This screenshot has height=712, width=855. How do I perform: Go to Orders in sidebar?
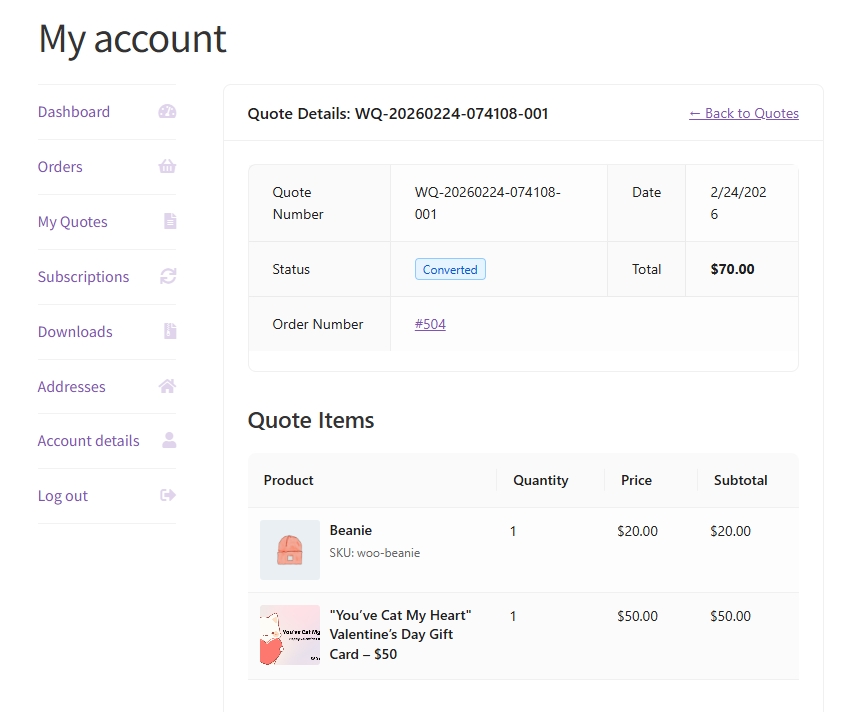(x=60, y=167)
